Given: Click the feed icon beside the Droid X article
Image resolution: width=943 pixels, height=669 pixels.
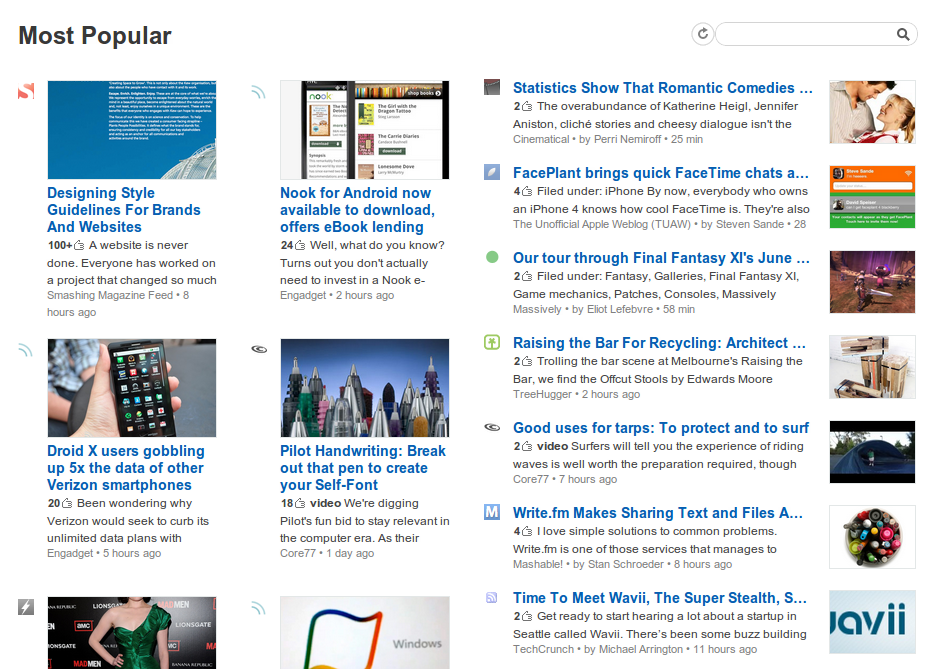Looking at the screenshot, I should [x=25, y=350].
